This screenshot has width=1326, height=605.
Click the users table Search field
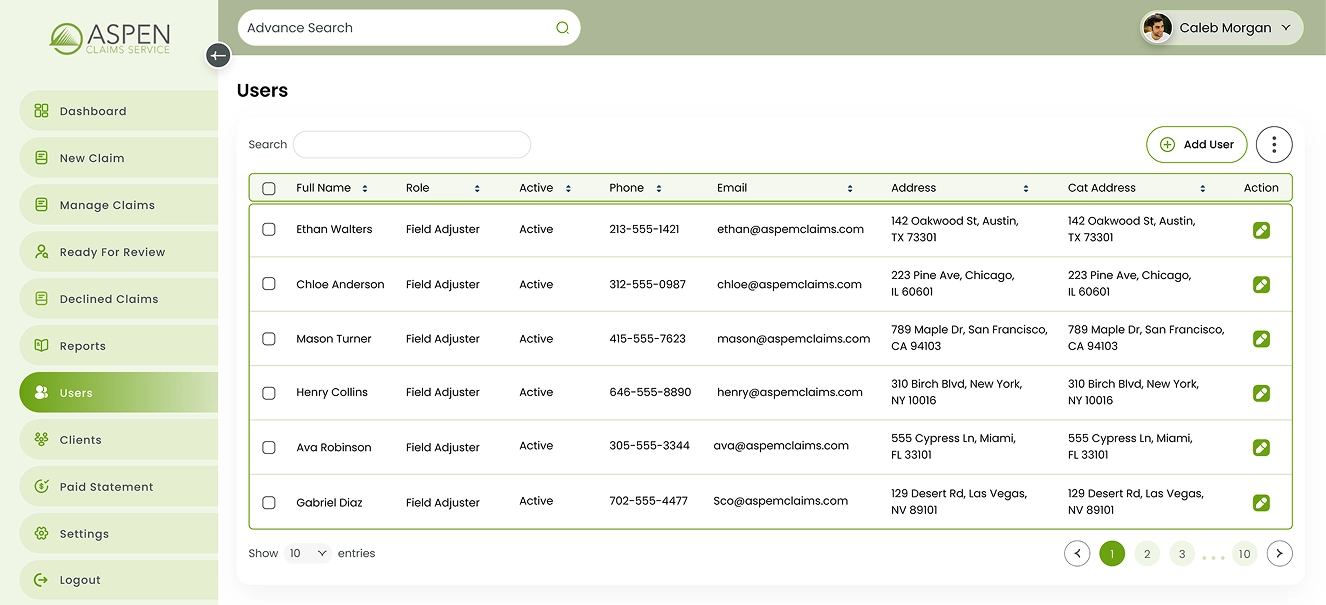(411, 145)
